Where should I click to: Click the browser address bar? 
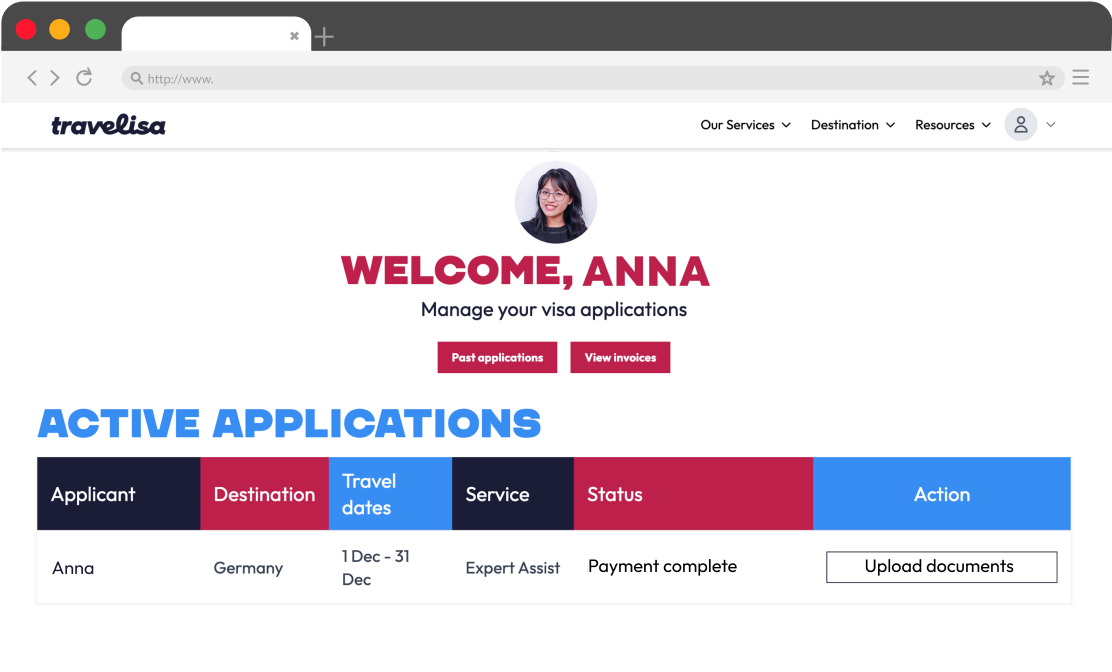[580, 78]
